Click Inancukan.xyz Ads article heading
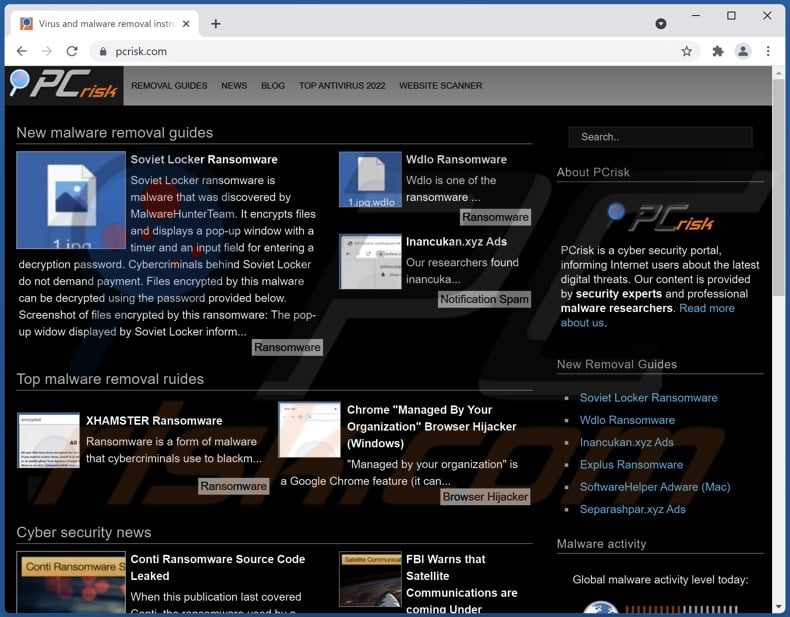790x617 pixels. (x=456, y=242)
